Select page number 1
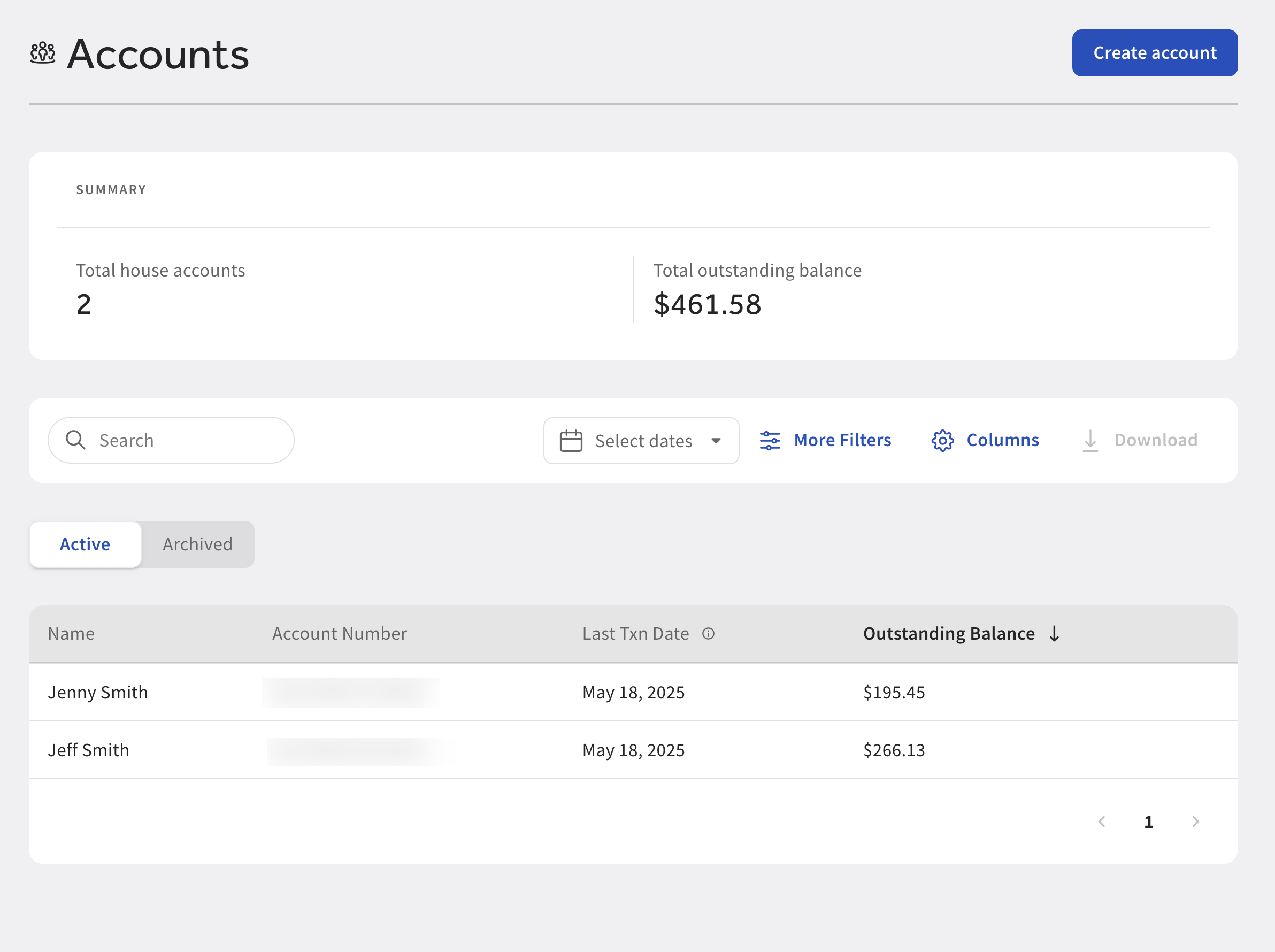 pyautogui.click(x=1148, y=822)
